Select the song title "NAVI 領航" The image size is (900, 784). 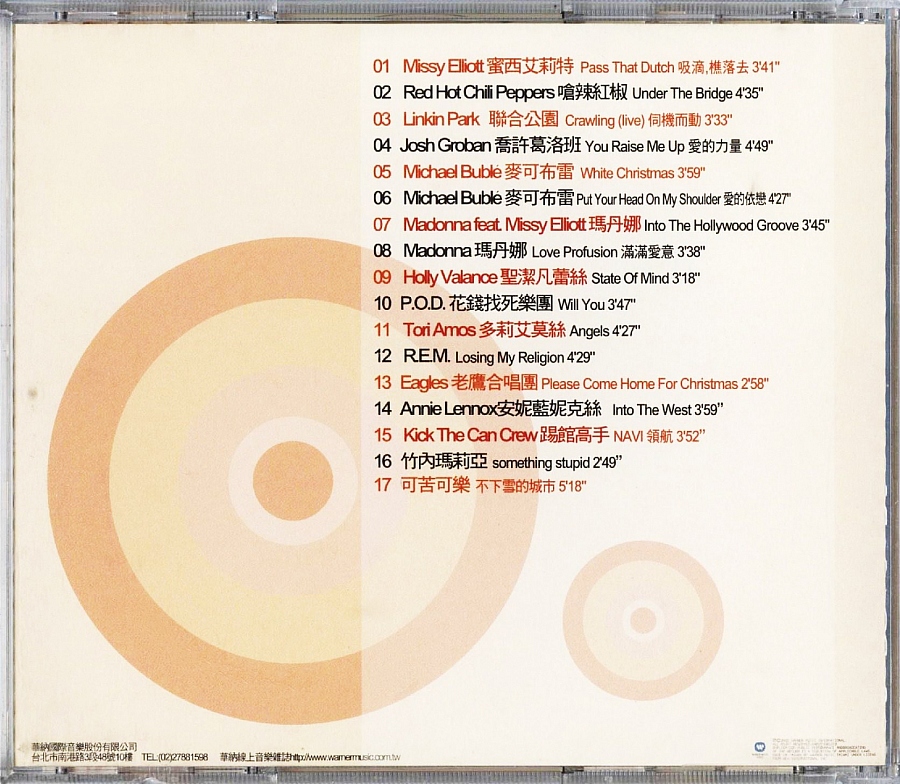(642, 437)
